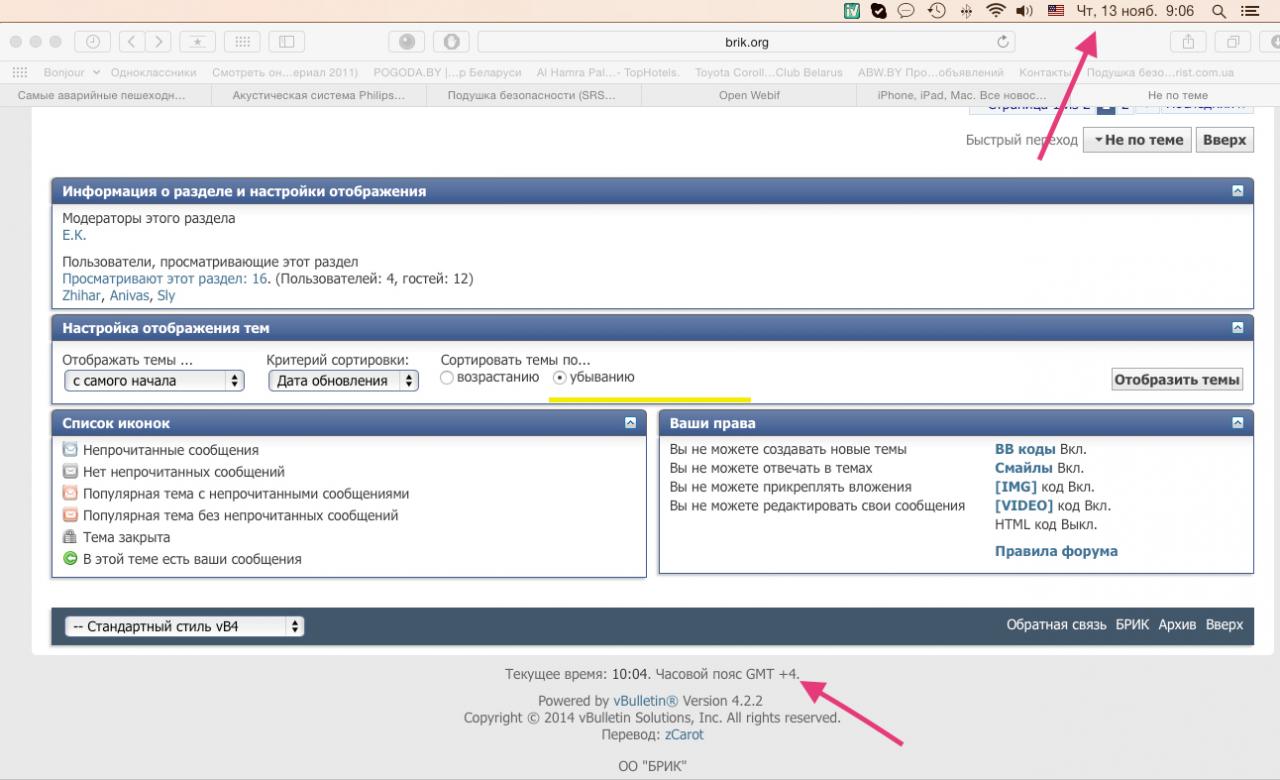Open Safari history clock button in toolbar
1280x780 pixels.
coord(93,42)
